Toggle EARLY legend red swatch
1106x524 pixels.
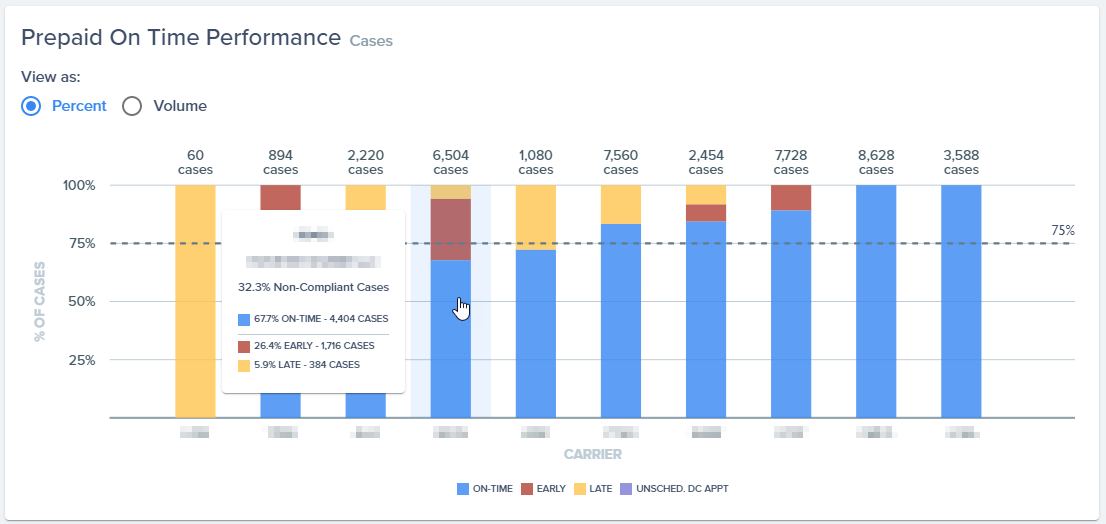[x=526, y=488]
